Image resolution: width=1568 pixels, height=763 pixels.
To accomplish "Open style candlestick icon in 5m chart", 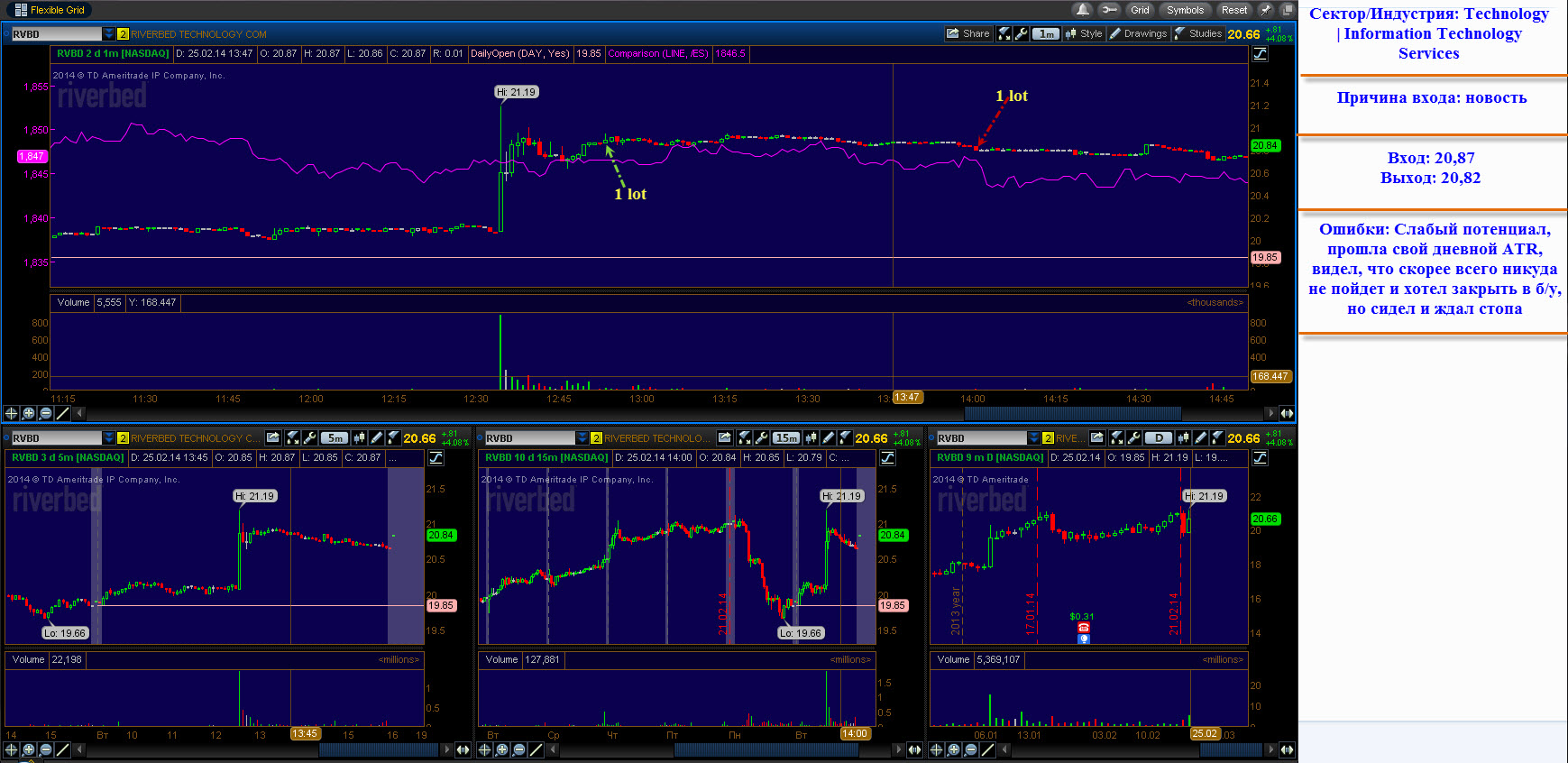I will coord(359,437).
